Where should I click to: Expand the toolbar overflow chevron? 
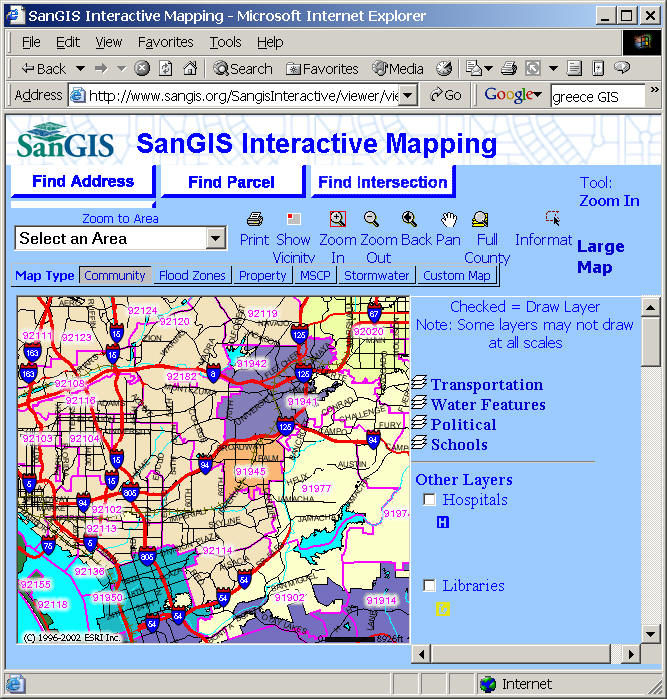point(654,90)
